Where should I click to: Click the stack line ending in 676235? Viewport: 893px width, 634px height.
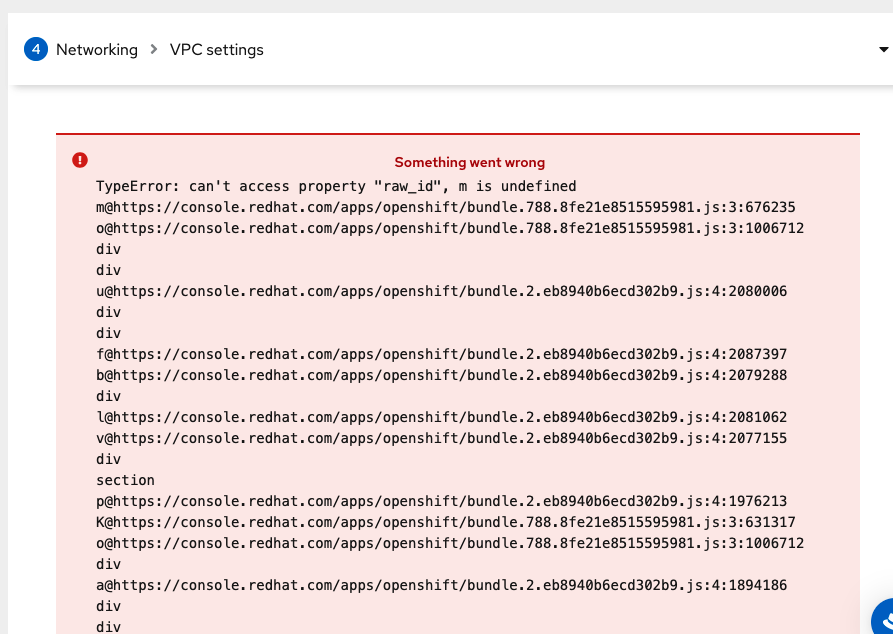445,207
